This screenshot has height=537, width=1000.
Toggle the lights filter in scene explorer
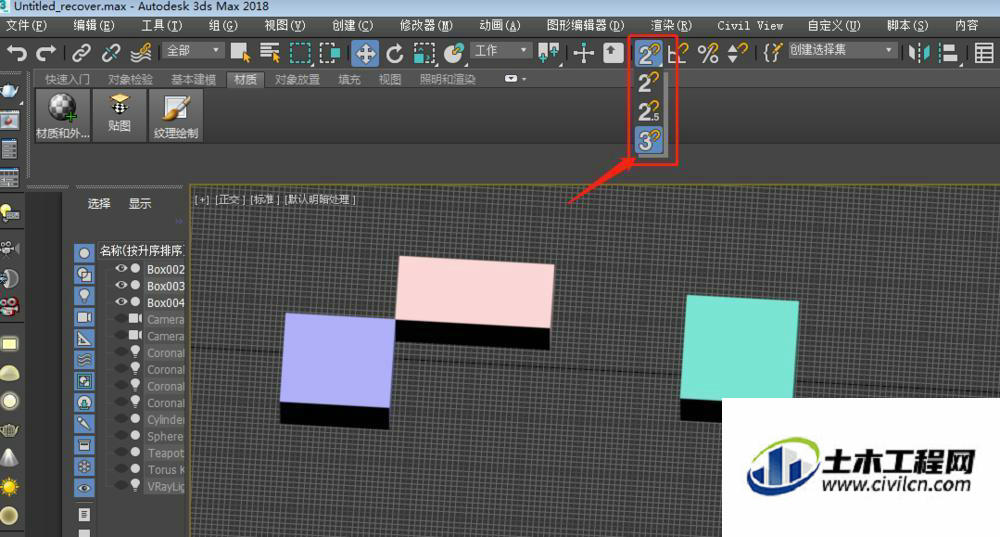pos(84,296)
